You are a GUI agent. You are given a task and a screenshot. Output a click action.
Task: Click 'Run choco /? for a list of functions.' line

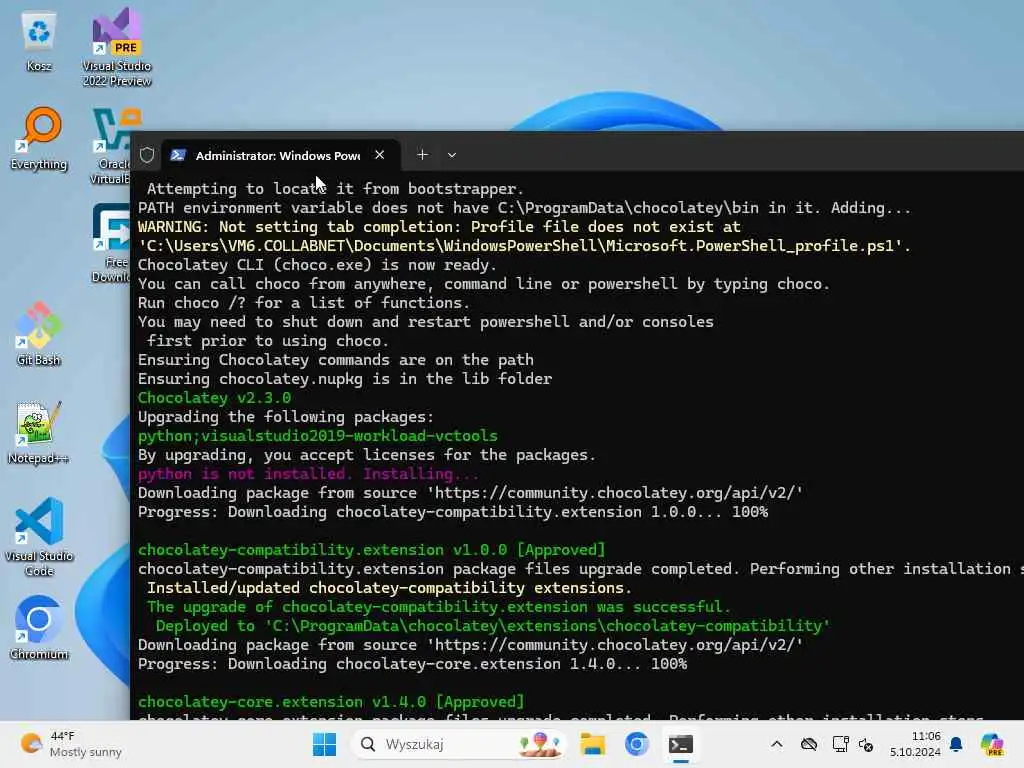(304, 302)
